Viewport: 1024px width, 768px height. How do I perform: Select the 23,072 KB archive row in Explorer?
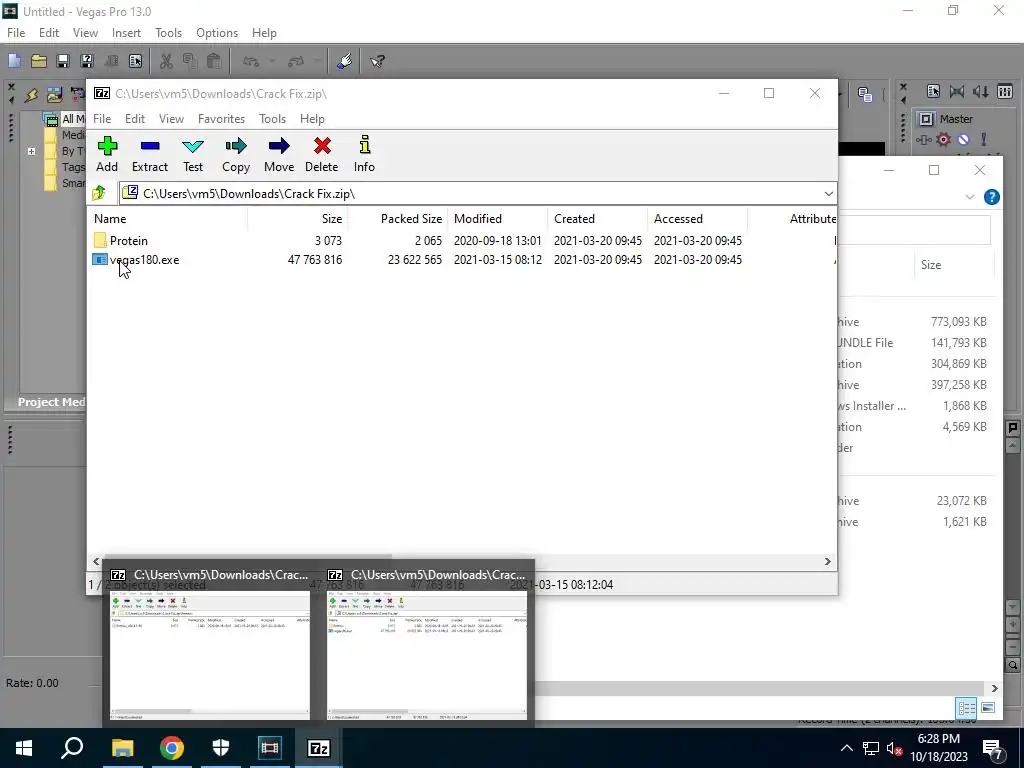coord(917,501)
